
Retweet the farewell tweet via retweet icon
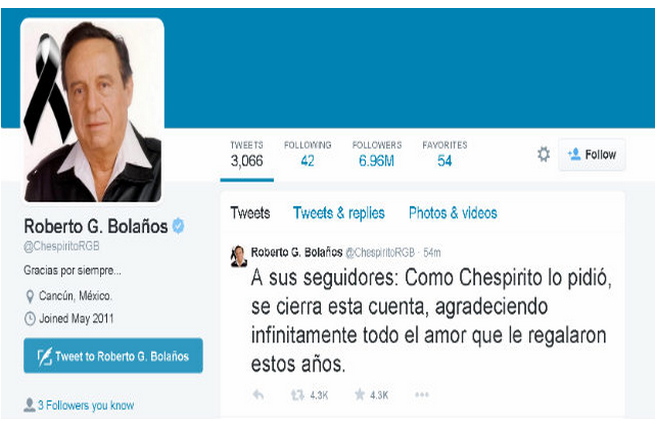click(297, 395)
